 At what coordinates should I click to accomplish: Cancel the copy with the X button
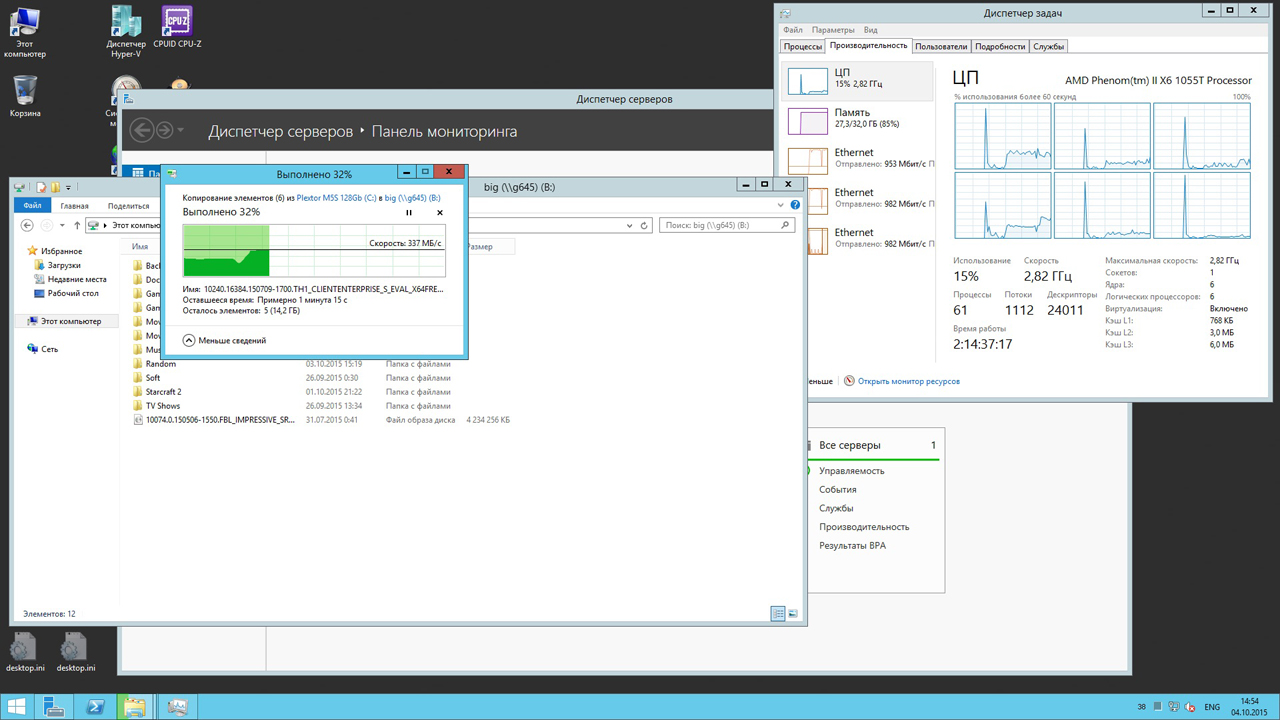point(440,212)
